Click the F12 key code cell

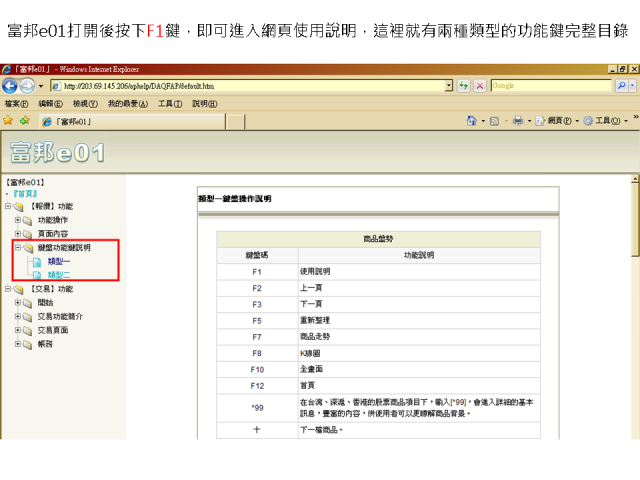pyautogui.click(x=257, y=386)
